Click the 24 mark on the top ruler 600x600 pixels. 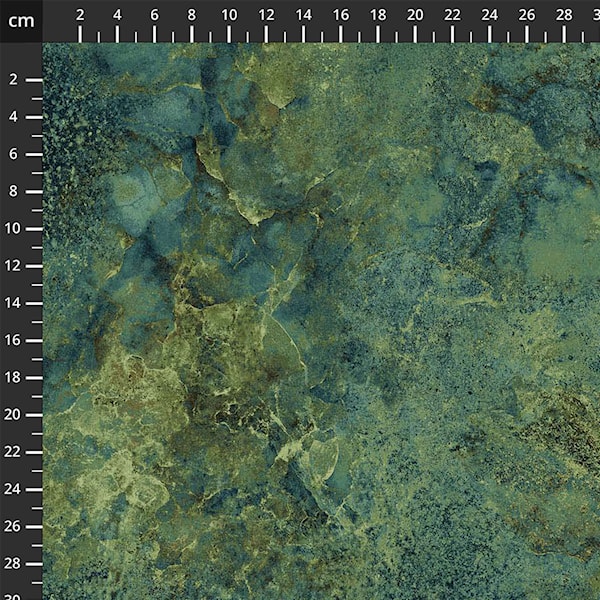(489, 15)
